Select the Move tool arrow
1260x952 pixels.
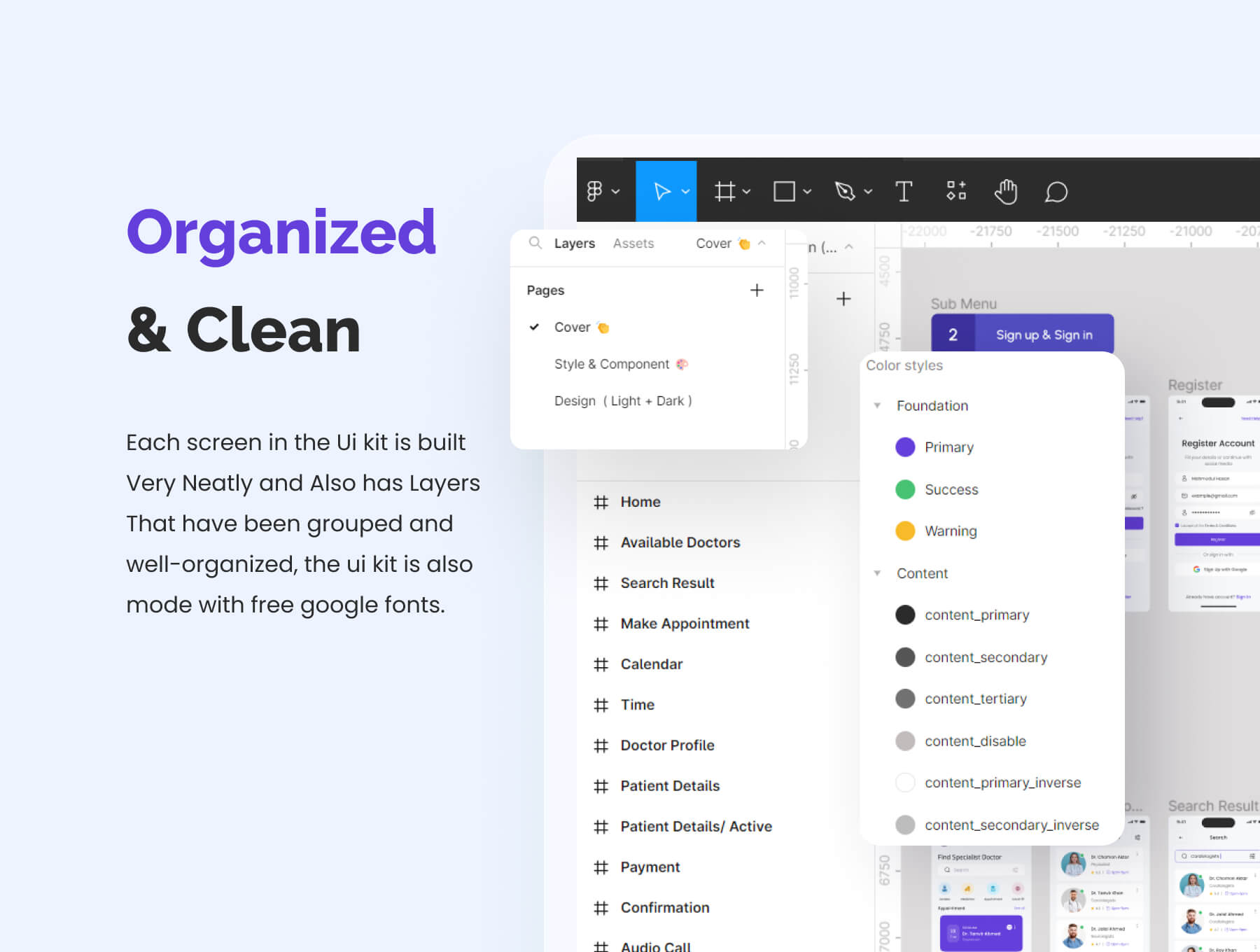click(x=661, y=191)
